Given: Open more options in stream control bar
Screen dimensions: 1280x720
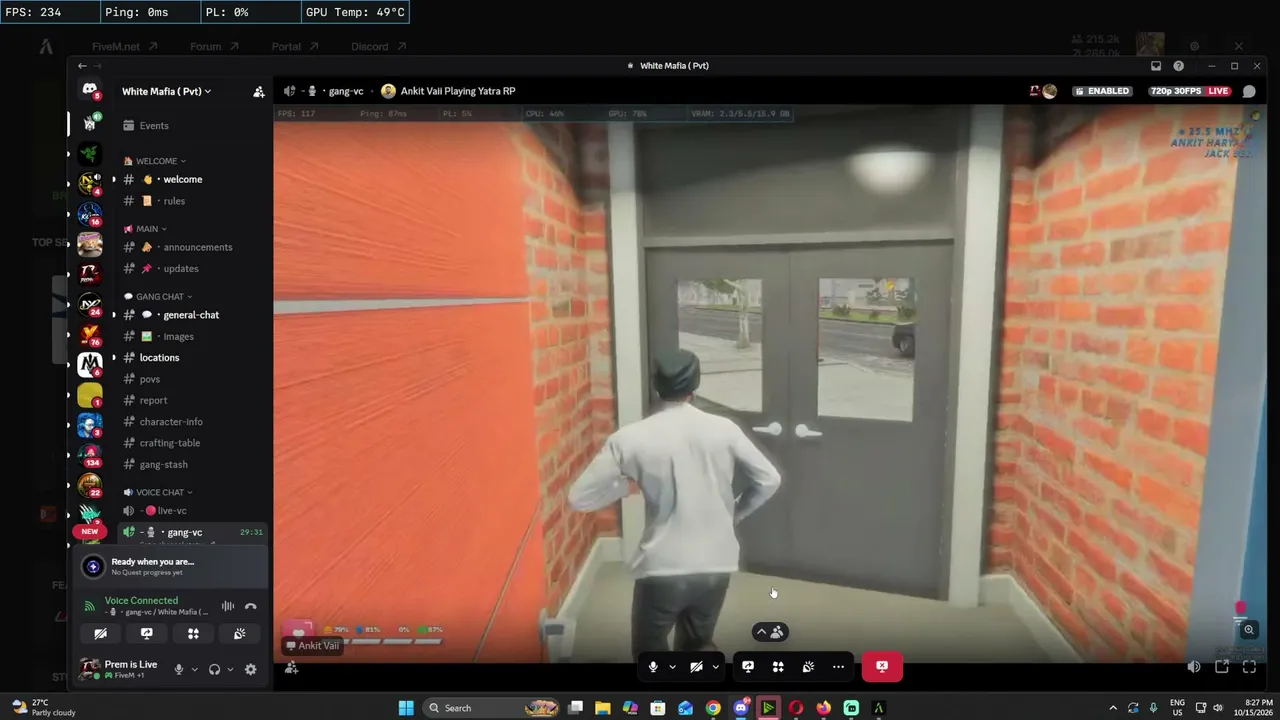Looking at the screenshot, I should 838,667.
